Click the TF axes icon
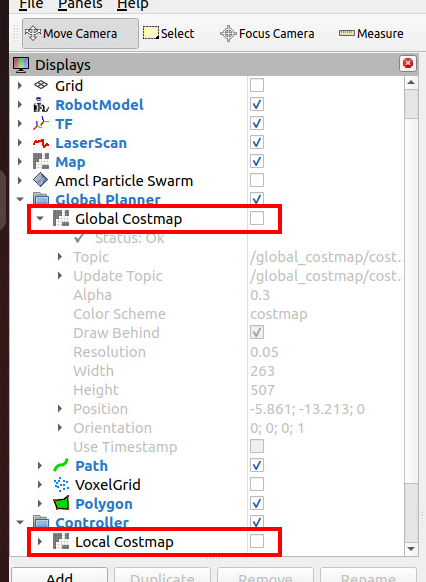This screenshot has height=582, width=426. 41,123
